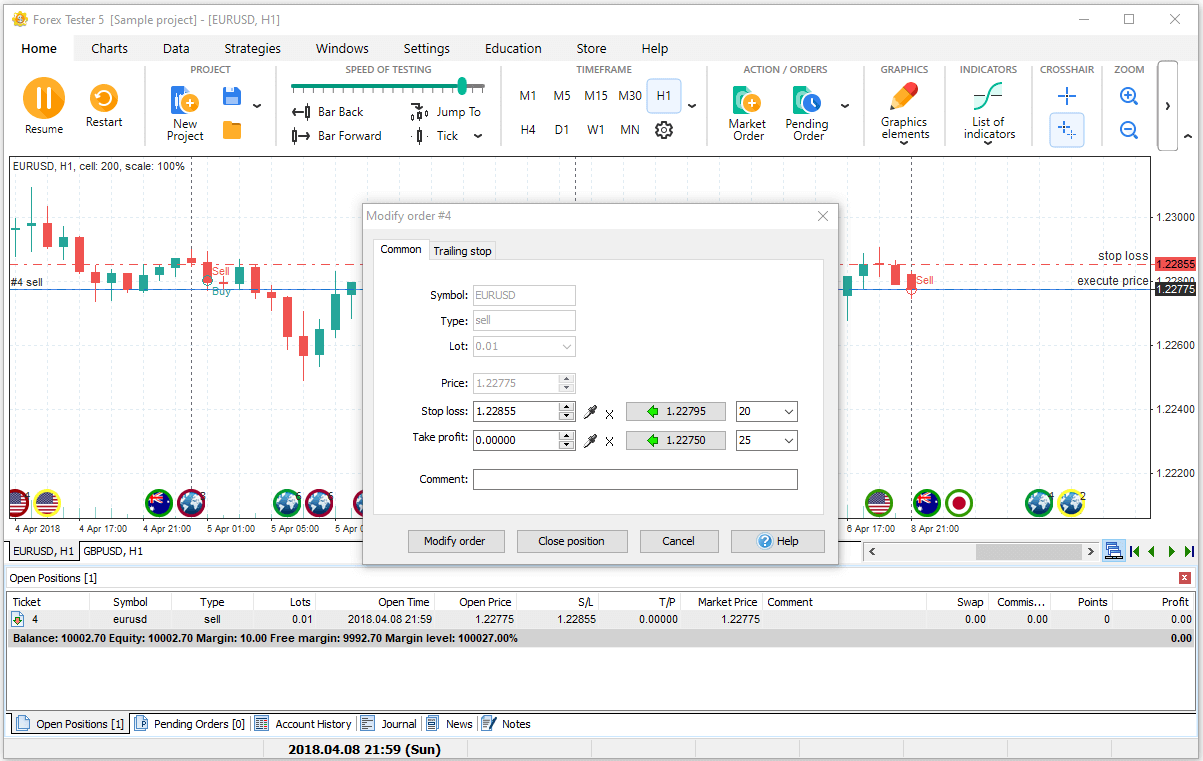Screen dimensions: 1203x761
Task: Click the zoom in magnifier icon
Action: pos(1129,96)
